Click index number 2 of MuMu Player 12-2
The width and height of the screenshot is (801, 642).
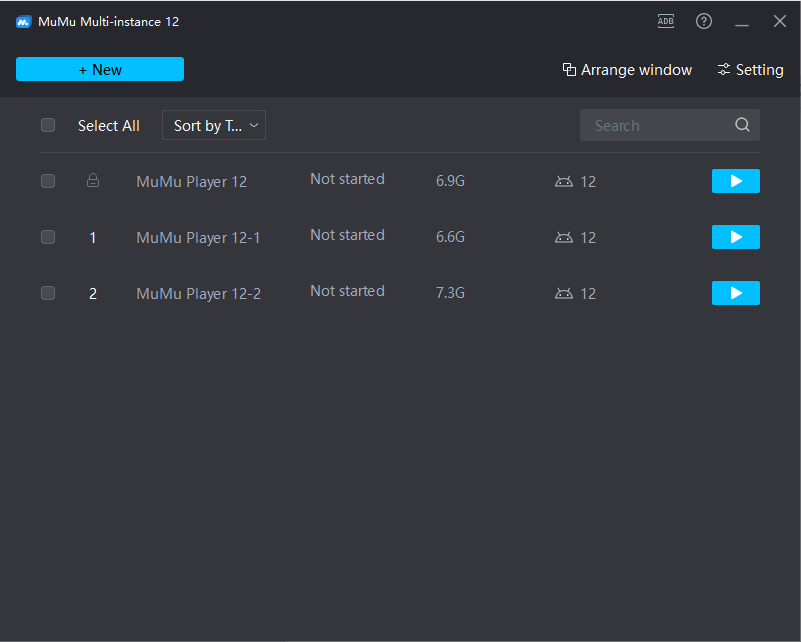[x=92, y=294]
